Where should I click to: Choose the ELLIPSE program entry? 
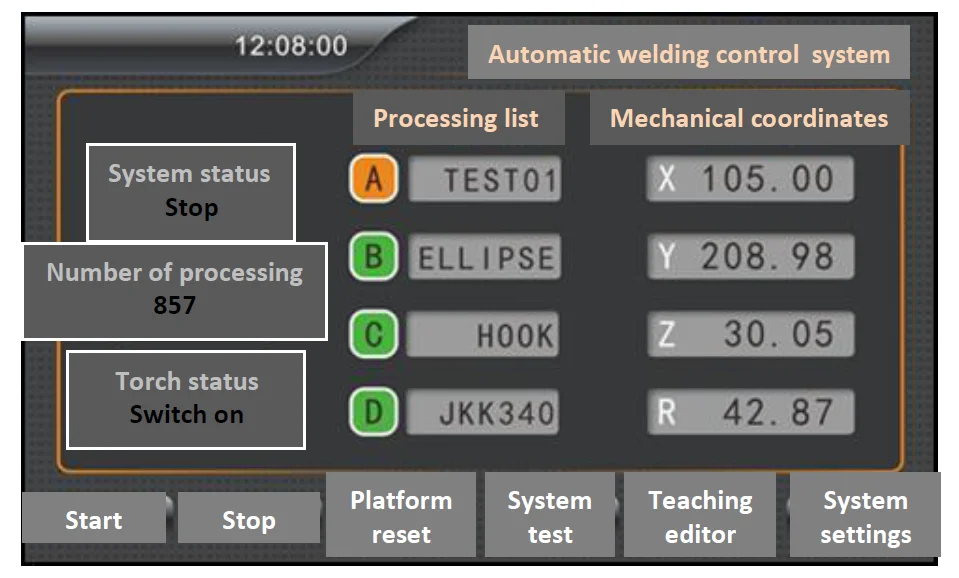click(x=485, y=257)
